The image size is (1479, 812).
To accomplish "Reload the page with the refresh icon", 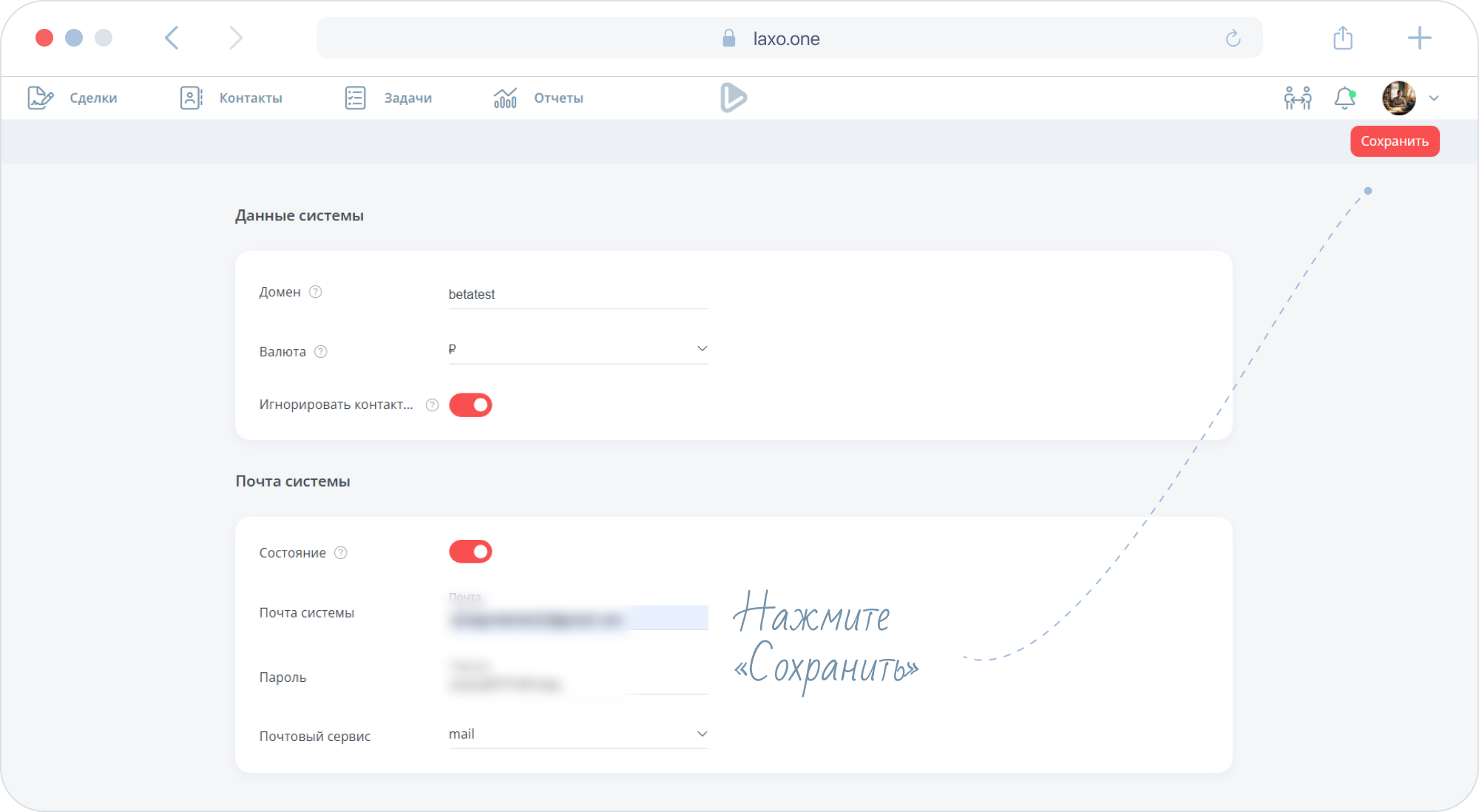I will [1233, 38].
